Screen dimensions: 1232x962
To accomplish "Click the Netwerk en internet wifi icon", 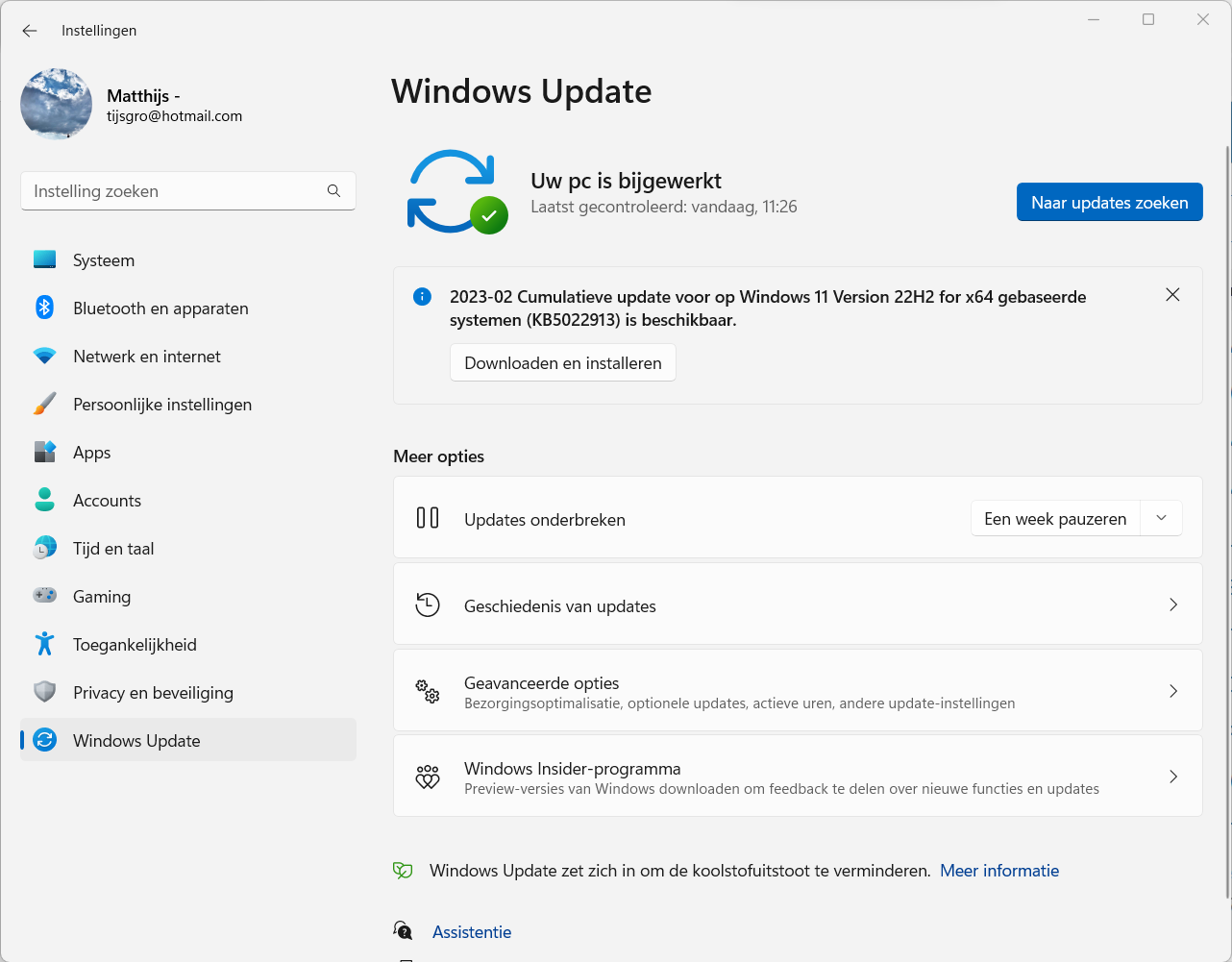I will pyautogui.click(x=44, y=356).
